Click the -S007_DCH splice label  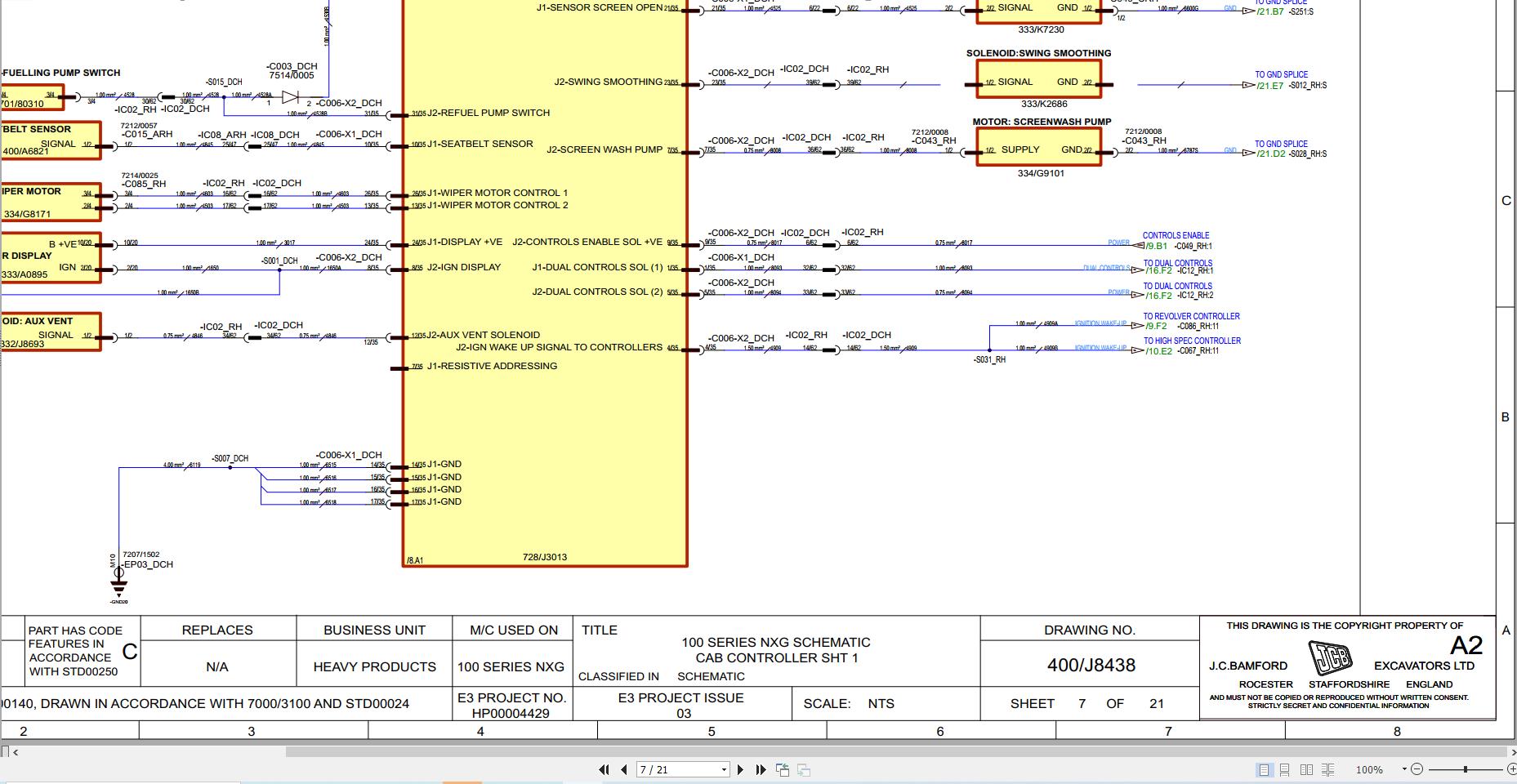(x=230, y=458)
